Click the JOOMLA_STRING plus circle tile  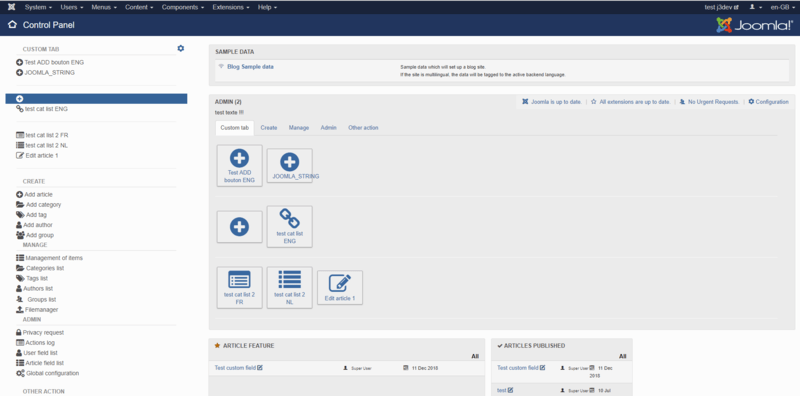click(289, 165)
